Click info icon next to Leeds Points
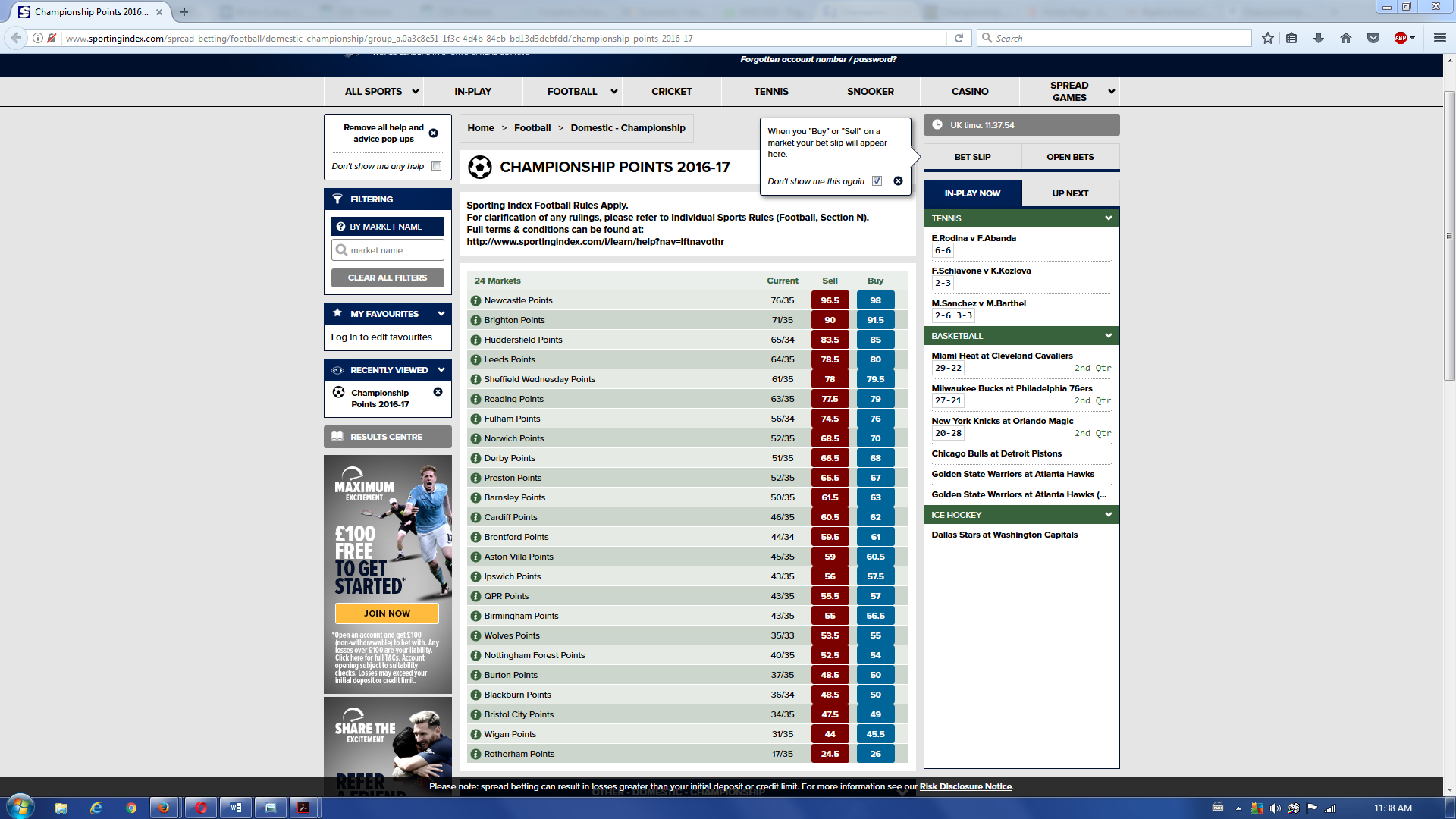Image resolution: width=1456 pixels, height=819 pixels. click(x=475, y=359)
